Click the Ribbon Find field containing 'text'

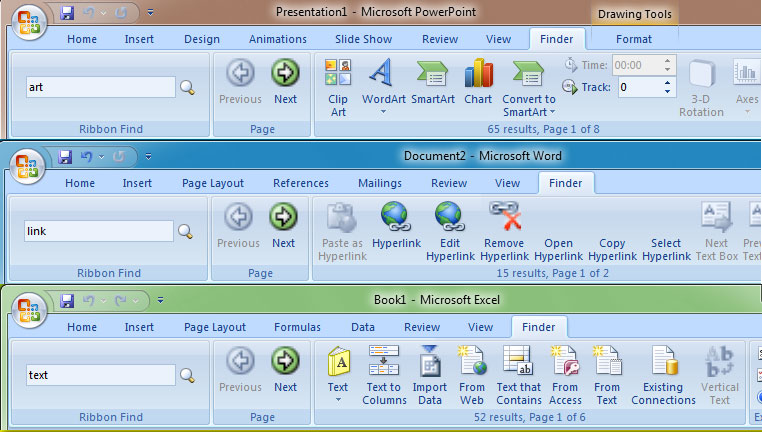point(101,375)
